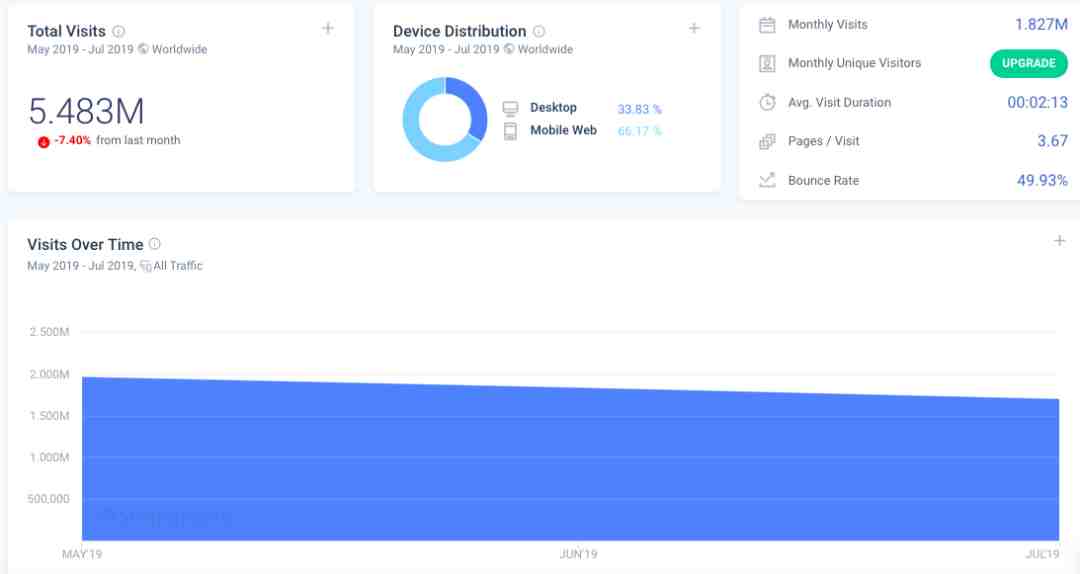Click the MAY'19 axis label
This screenshot has width=1080, height=574.
click(x=82, y=554)
